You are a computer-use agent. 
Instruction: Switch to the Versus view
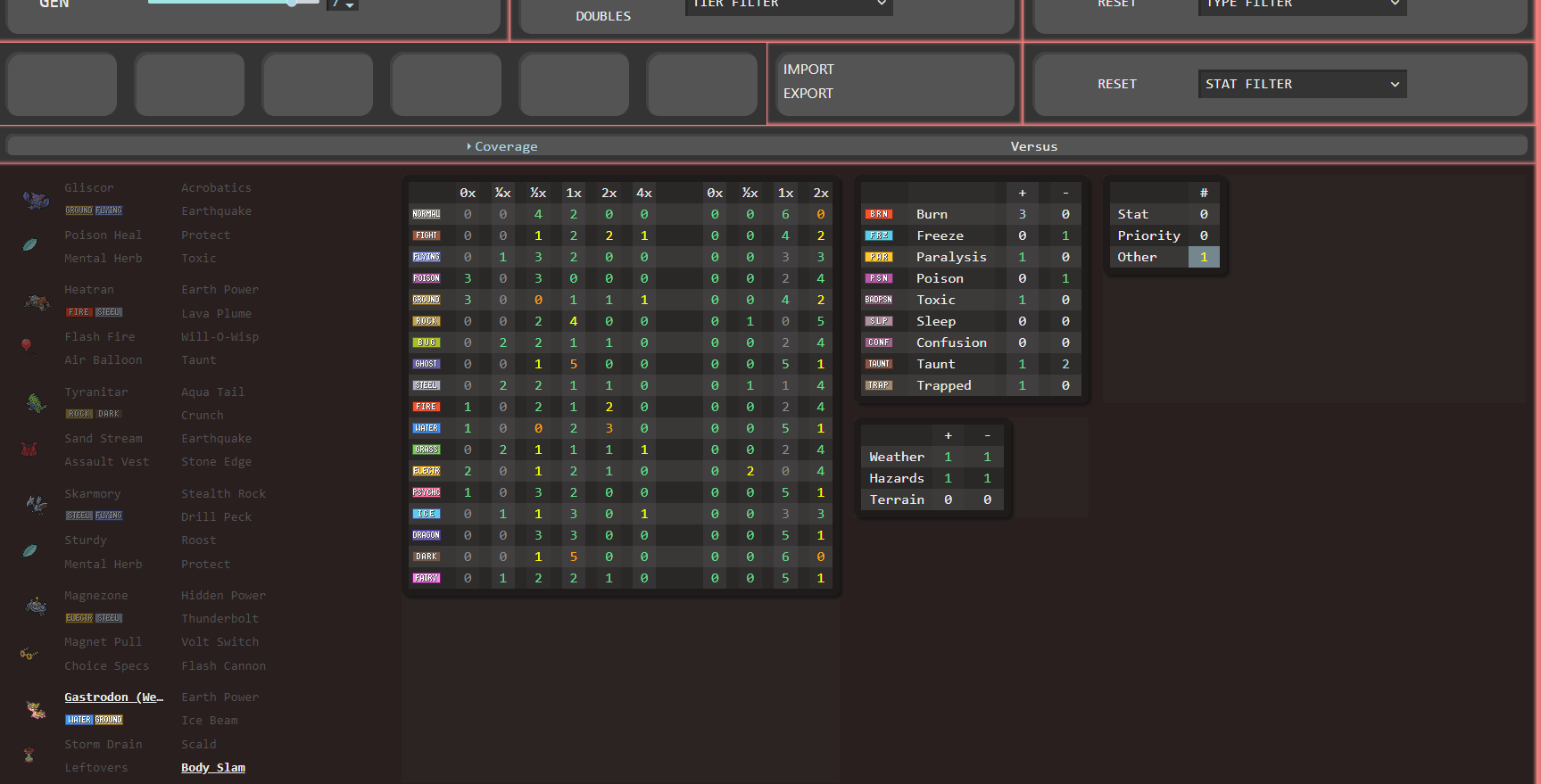click(x=1033, y=146)
